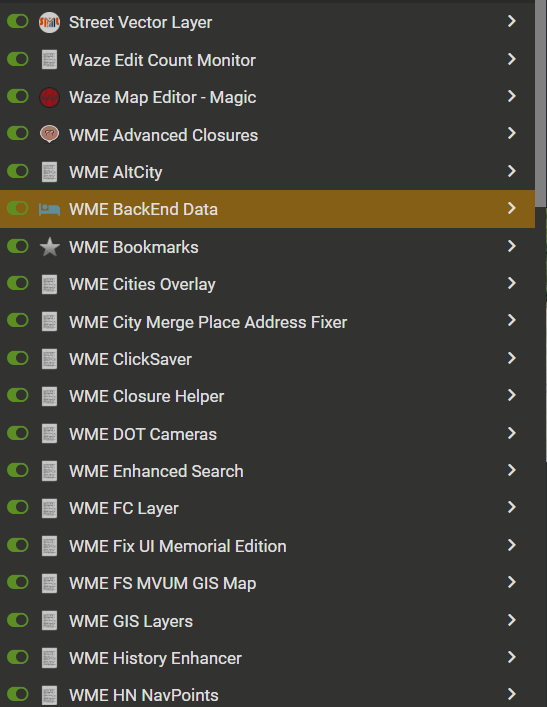Click the script list vertical scrollbar

[541, 104]
